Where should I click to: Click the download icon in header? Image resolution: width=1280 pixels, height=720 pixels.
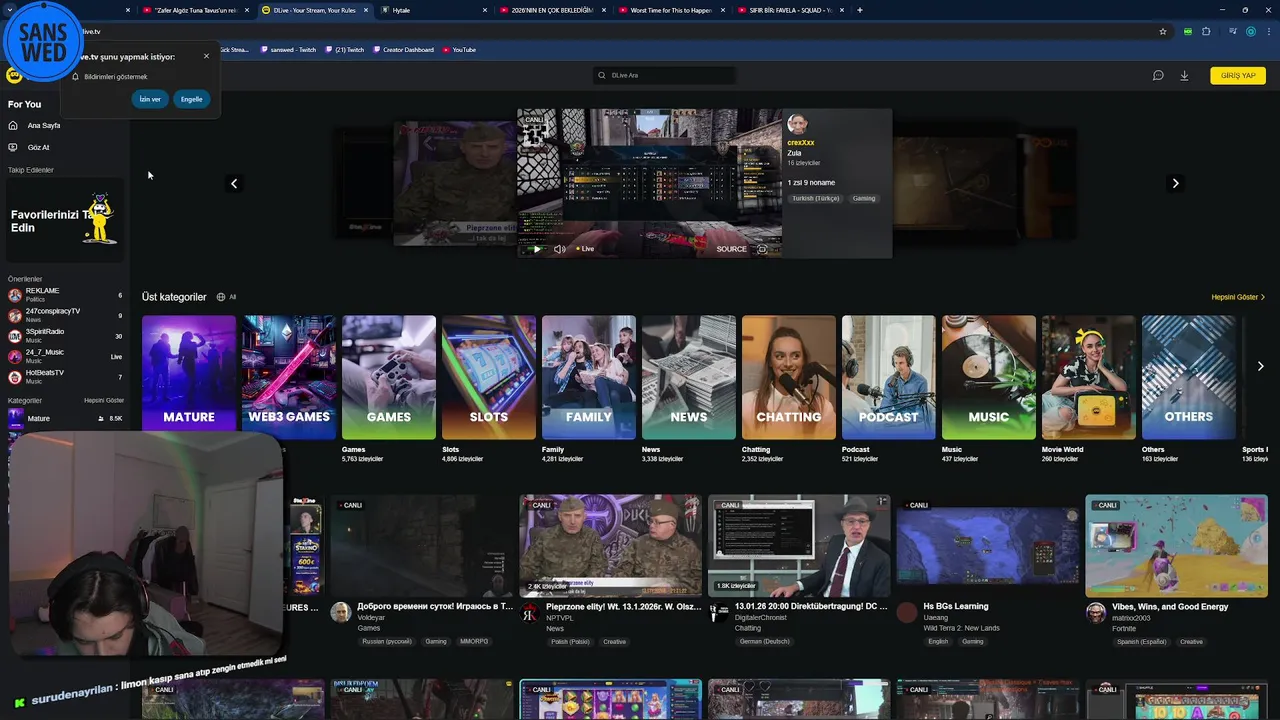[x=1184, y=75]
